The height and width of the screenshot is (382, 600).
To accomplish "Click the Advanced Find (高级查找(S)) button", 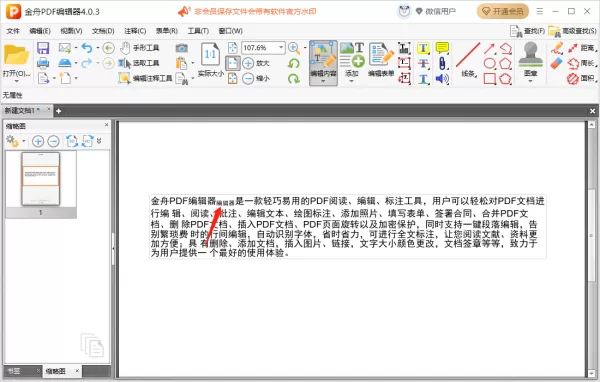I will click(x=572, y=31).
